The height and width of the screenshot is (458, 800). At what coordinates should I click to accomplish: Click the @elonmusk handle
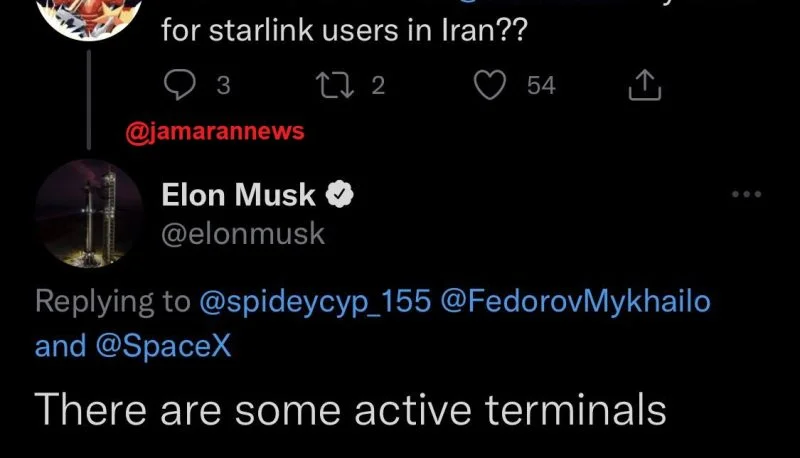click(243, 234)
